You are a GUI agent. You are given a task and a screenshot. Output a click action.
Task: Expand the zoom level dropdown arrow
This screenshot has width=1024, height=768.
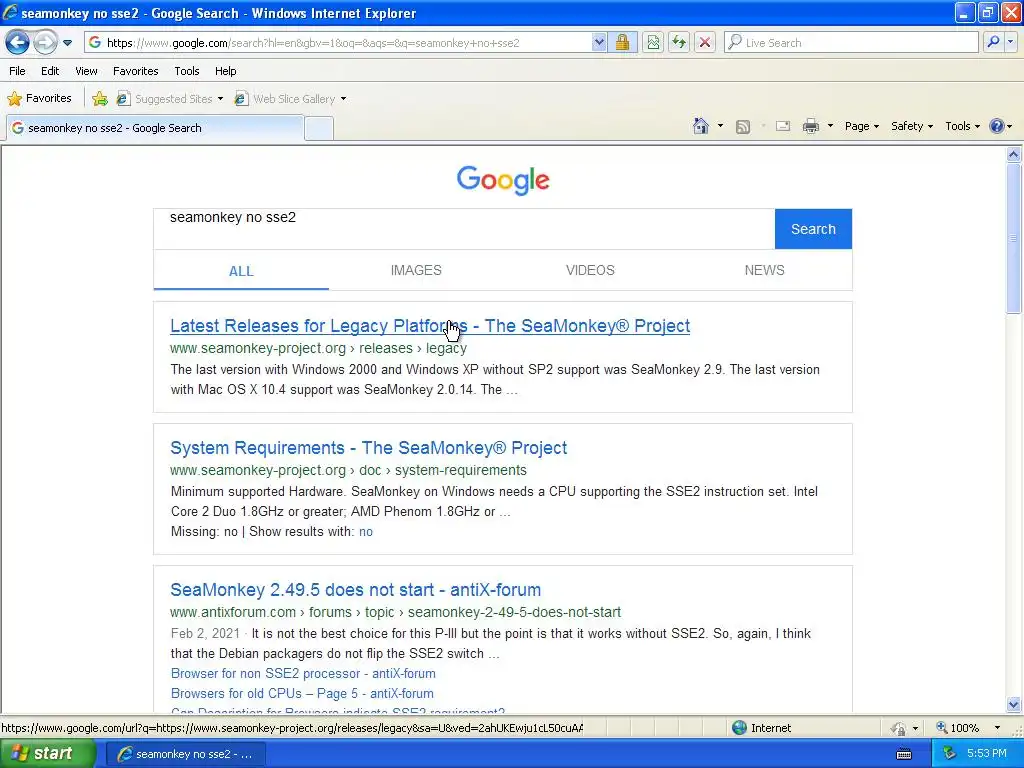(x=997, y=728)
